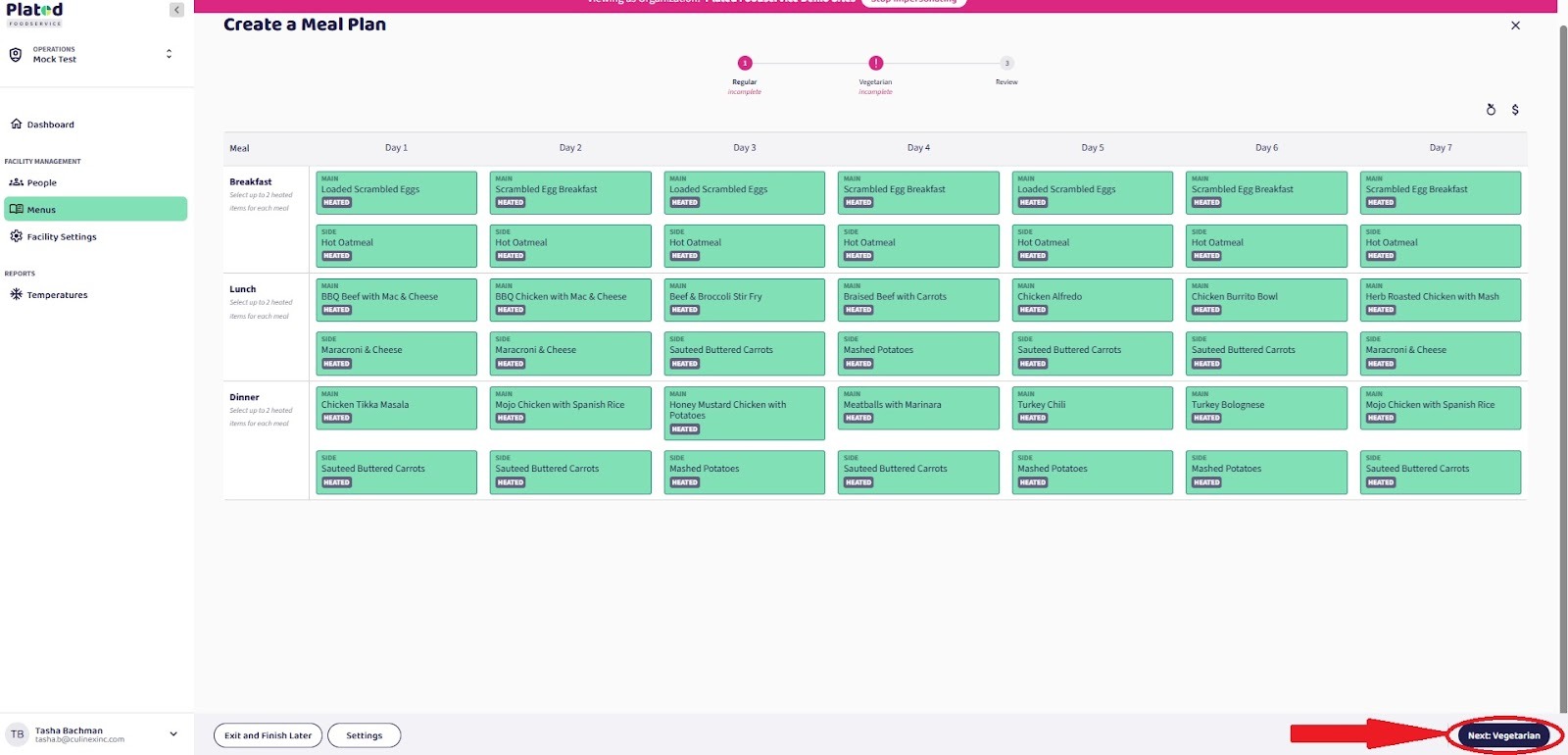Screen dimensions: 1568x755
Task: Click the dollar sign cost icon
Action: (1515, 110)
